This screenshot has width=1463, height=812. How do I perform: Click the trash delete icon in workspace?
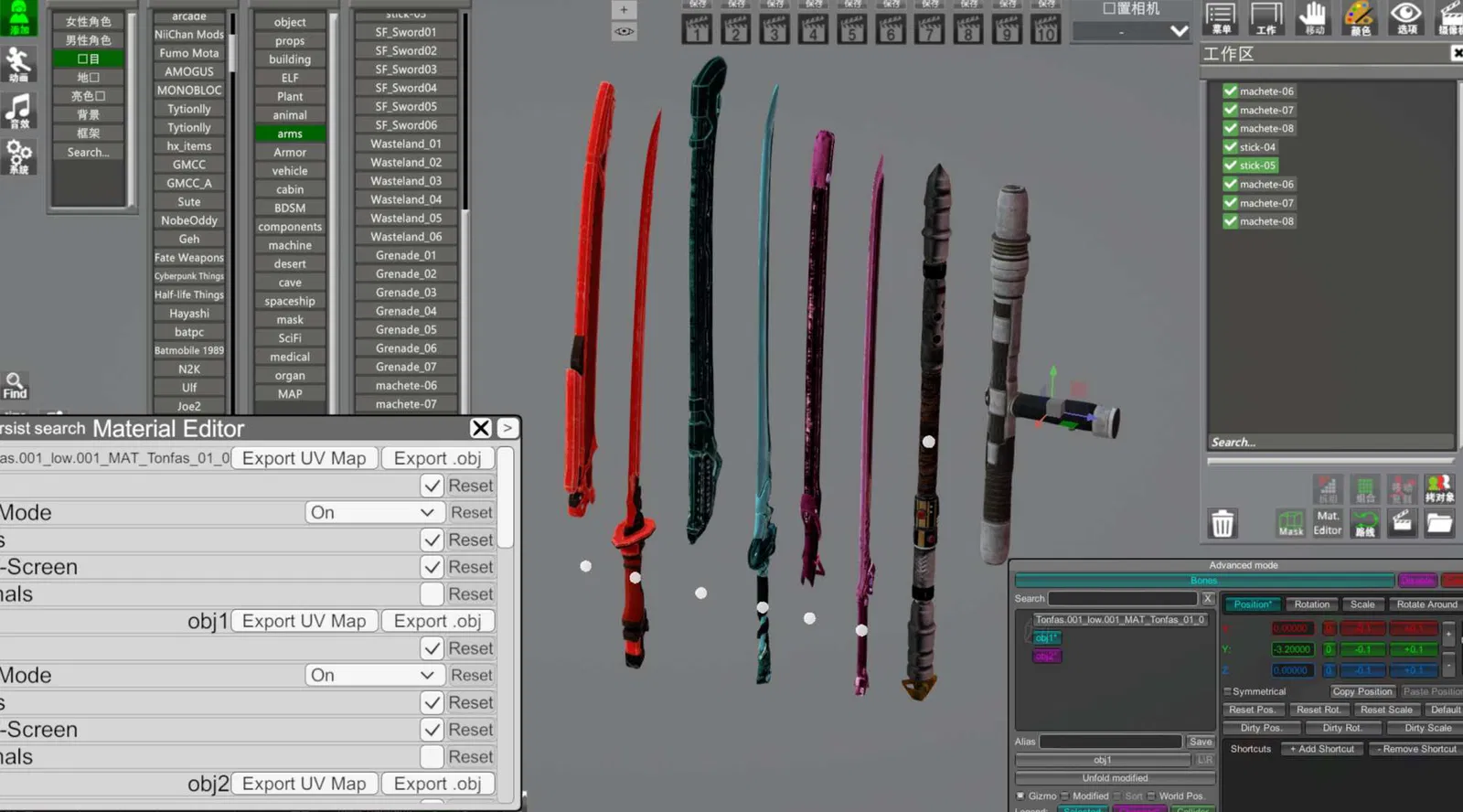coord(1222,523)
